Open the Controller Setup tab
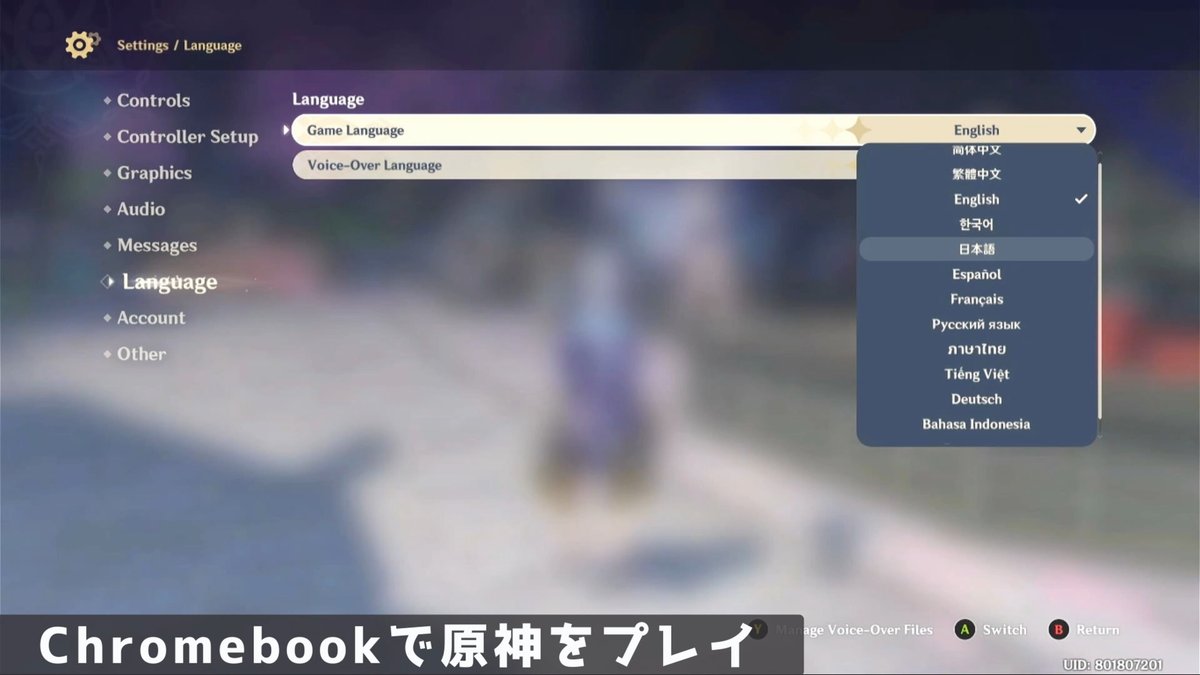The image size is (1200, 675). tap(187, 137)
